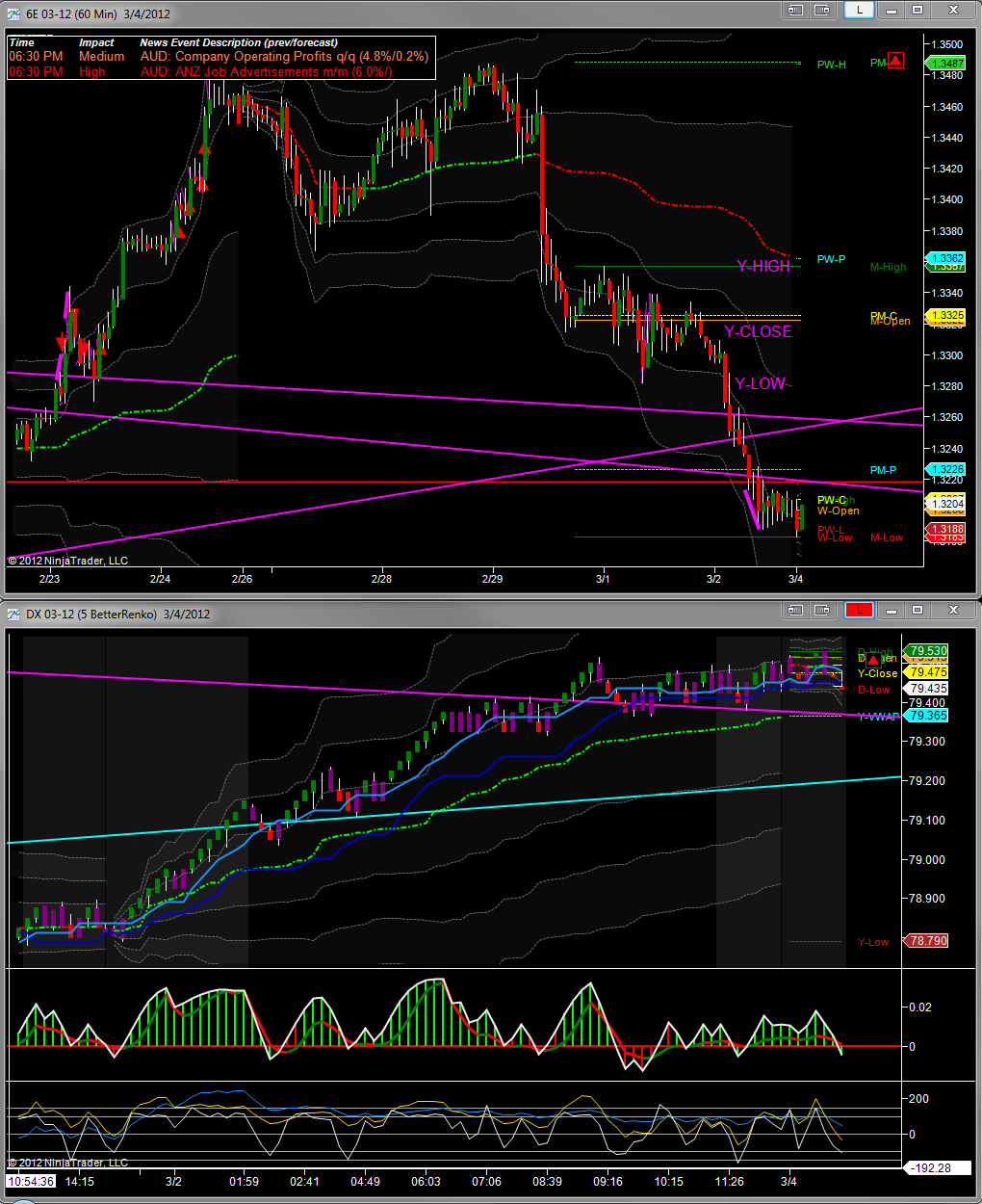This screenshot has height=1204, width=982.
Task: Click the M-High level label
Action: [x=888, y=268]
